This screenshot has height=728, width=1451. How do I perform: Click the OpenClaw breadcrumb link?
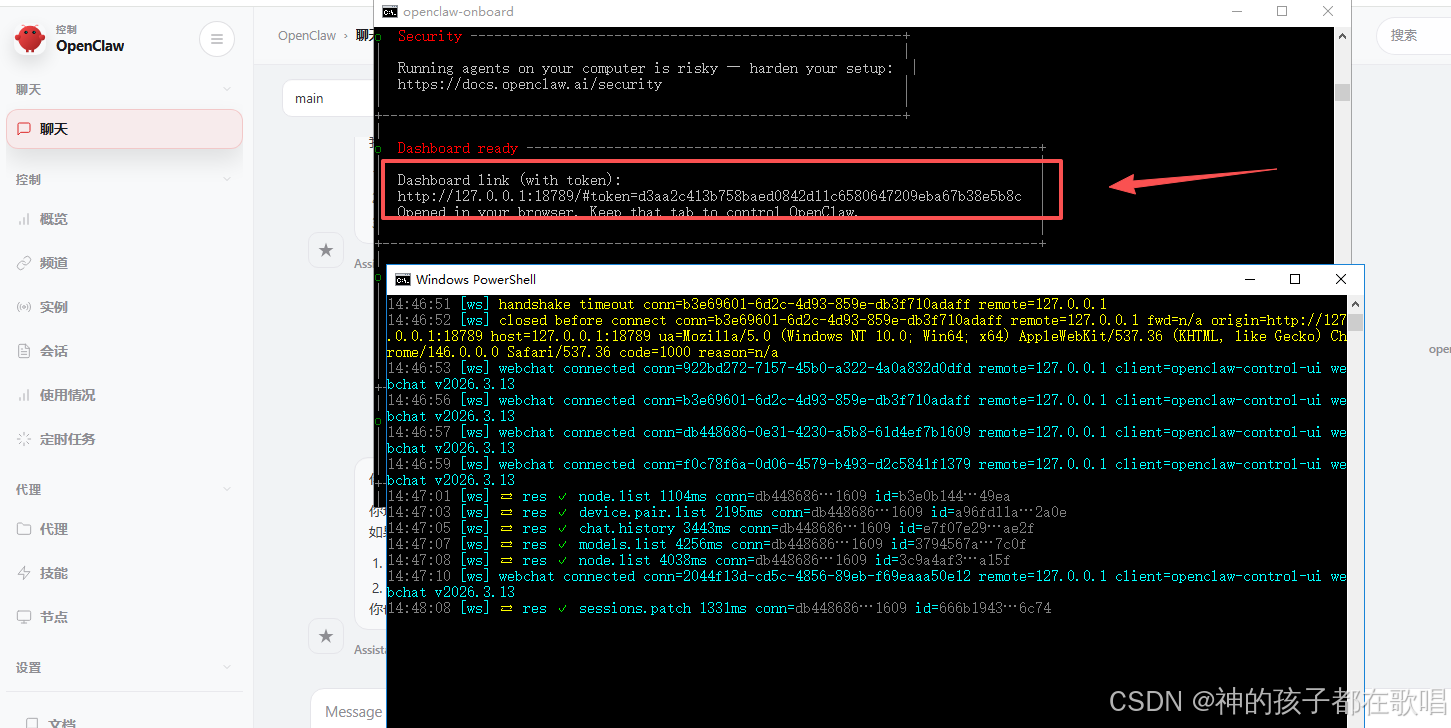point(307,35)
